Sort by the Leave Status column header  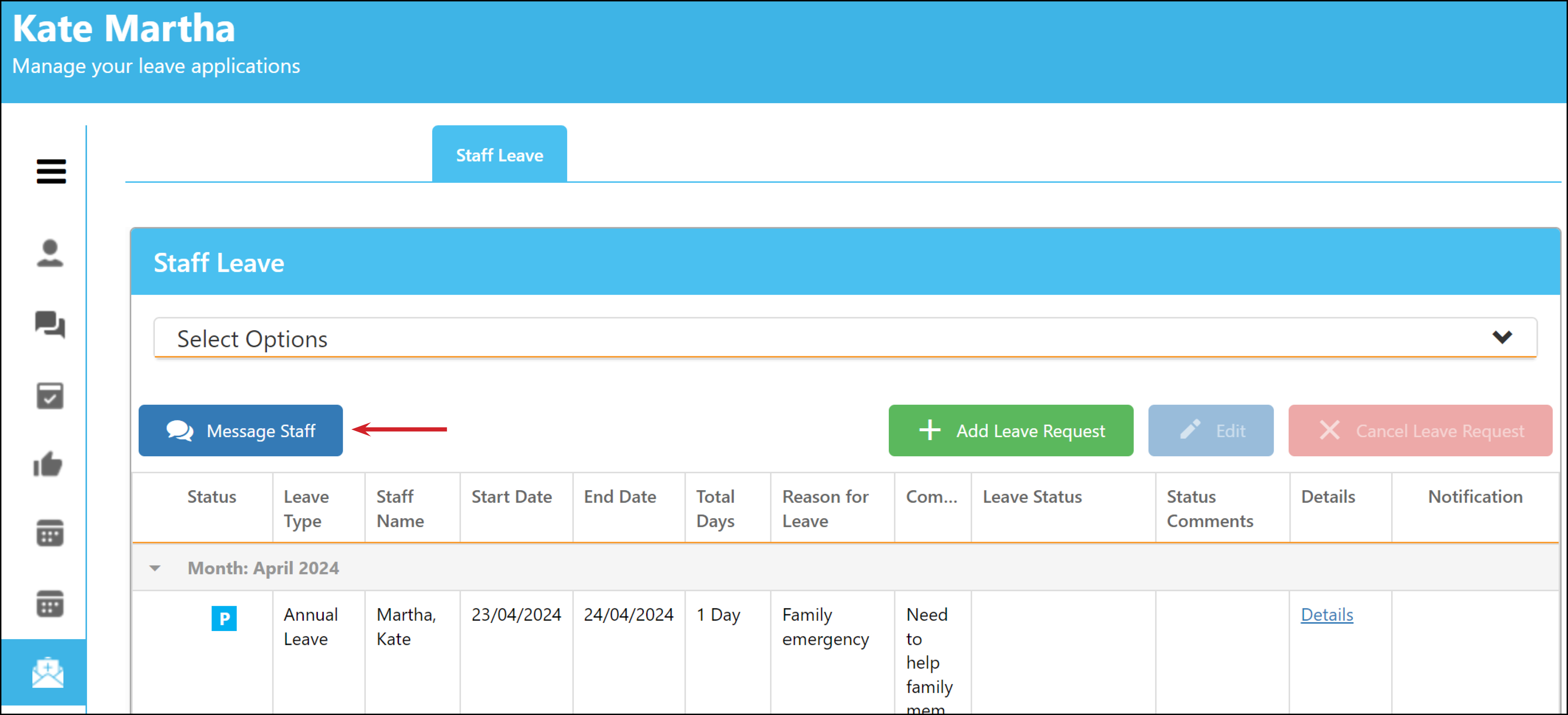(1033, 496)
